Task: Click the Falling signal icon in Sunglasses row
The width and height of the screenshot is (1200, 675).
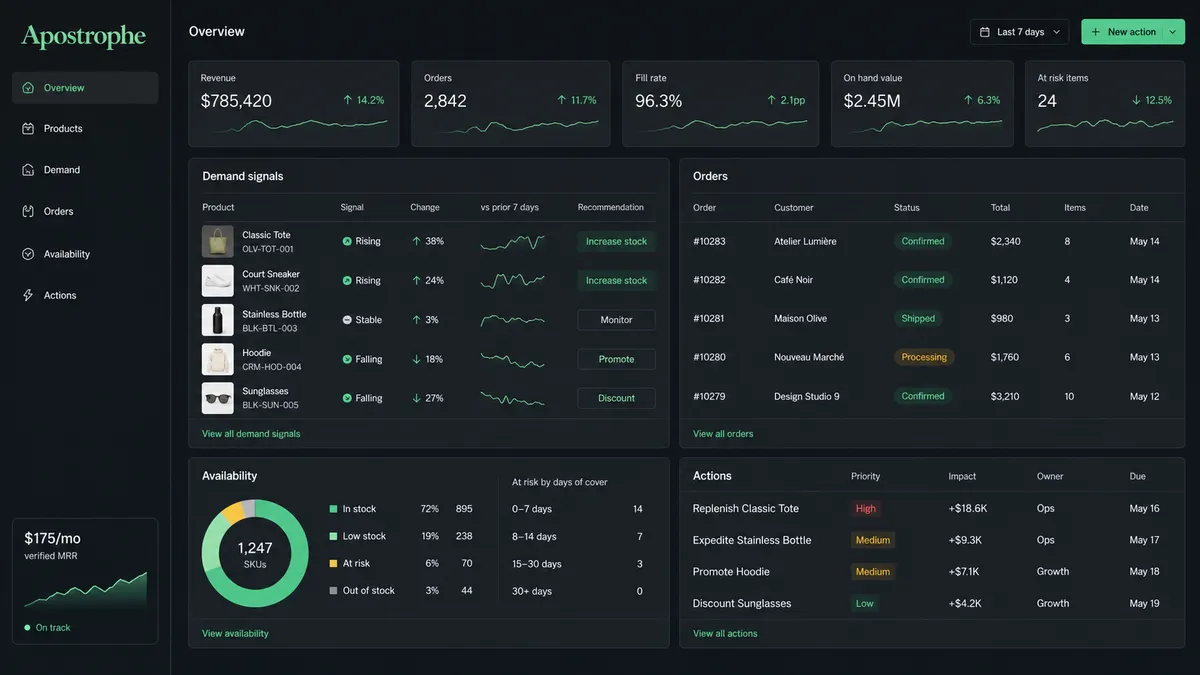Action: (347, 398)
